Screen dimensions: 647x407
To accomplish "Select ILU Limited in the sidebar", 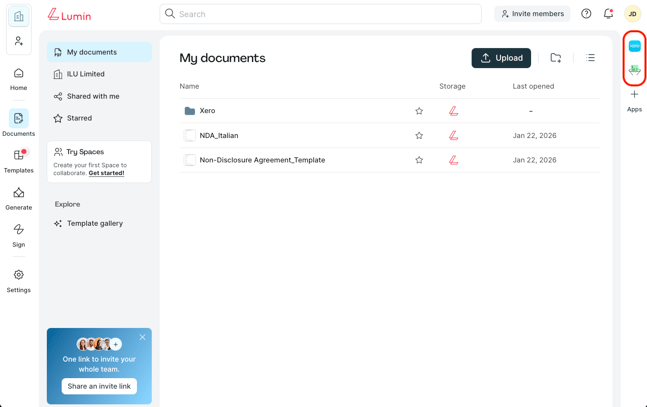I will click(99, 74).
